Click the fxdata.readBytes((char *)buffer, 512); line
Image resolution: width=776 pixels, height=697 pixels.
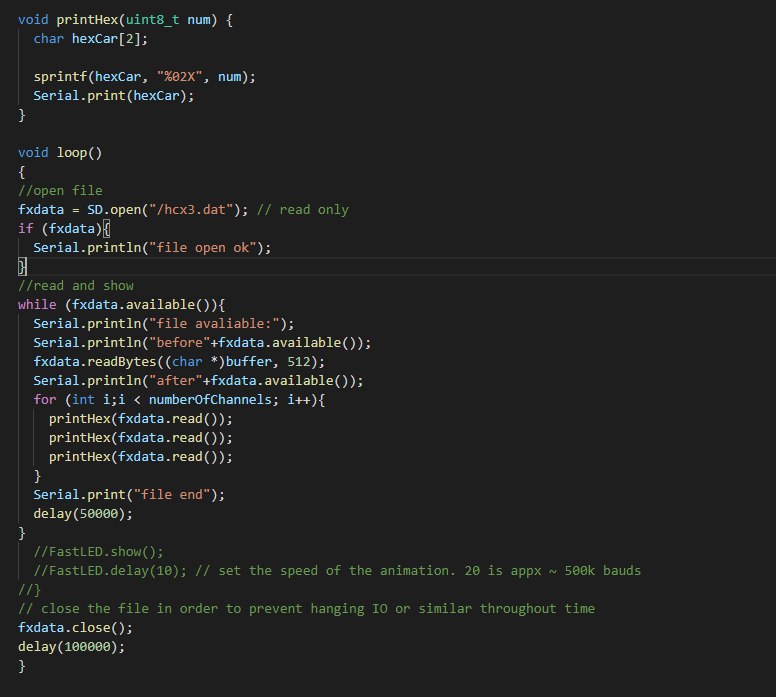pyautogui.click(x=179, y=361)
